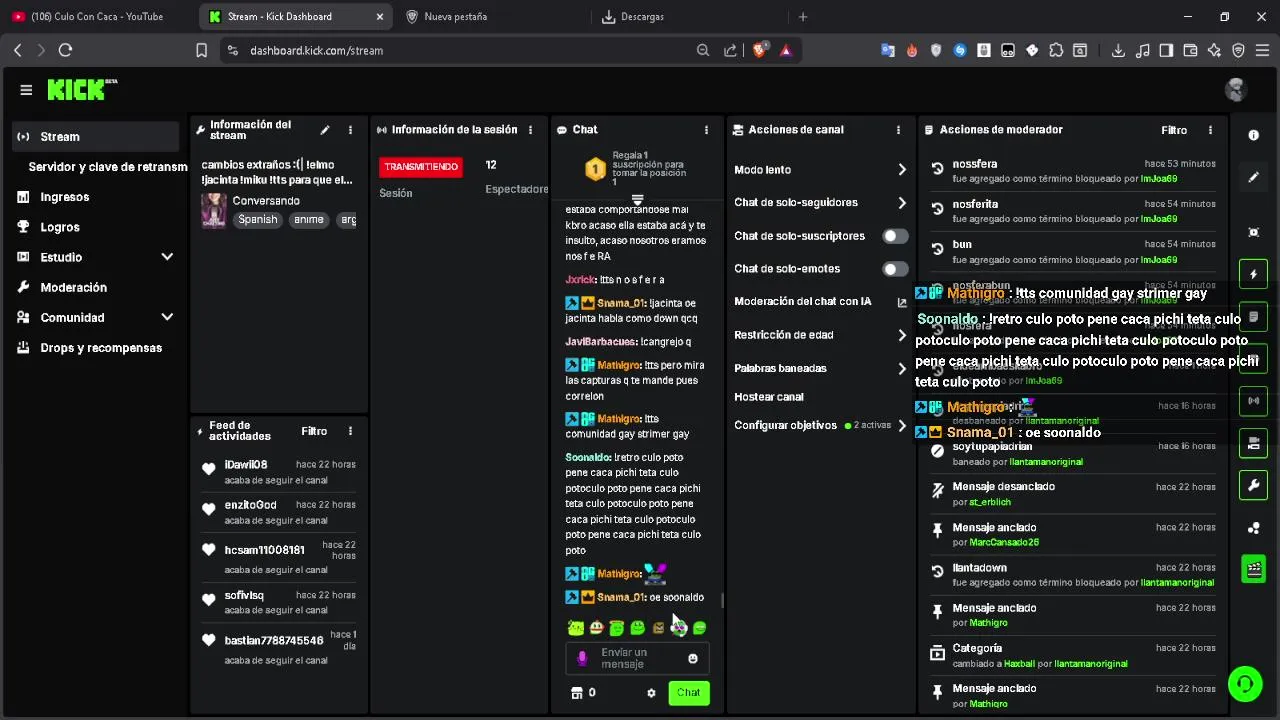The image size is (1280, 720).
Task: Open chat settings gear icon
Action: [x=651, y=693]
